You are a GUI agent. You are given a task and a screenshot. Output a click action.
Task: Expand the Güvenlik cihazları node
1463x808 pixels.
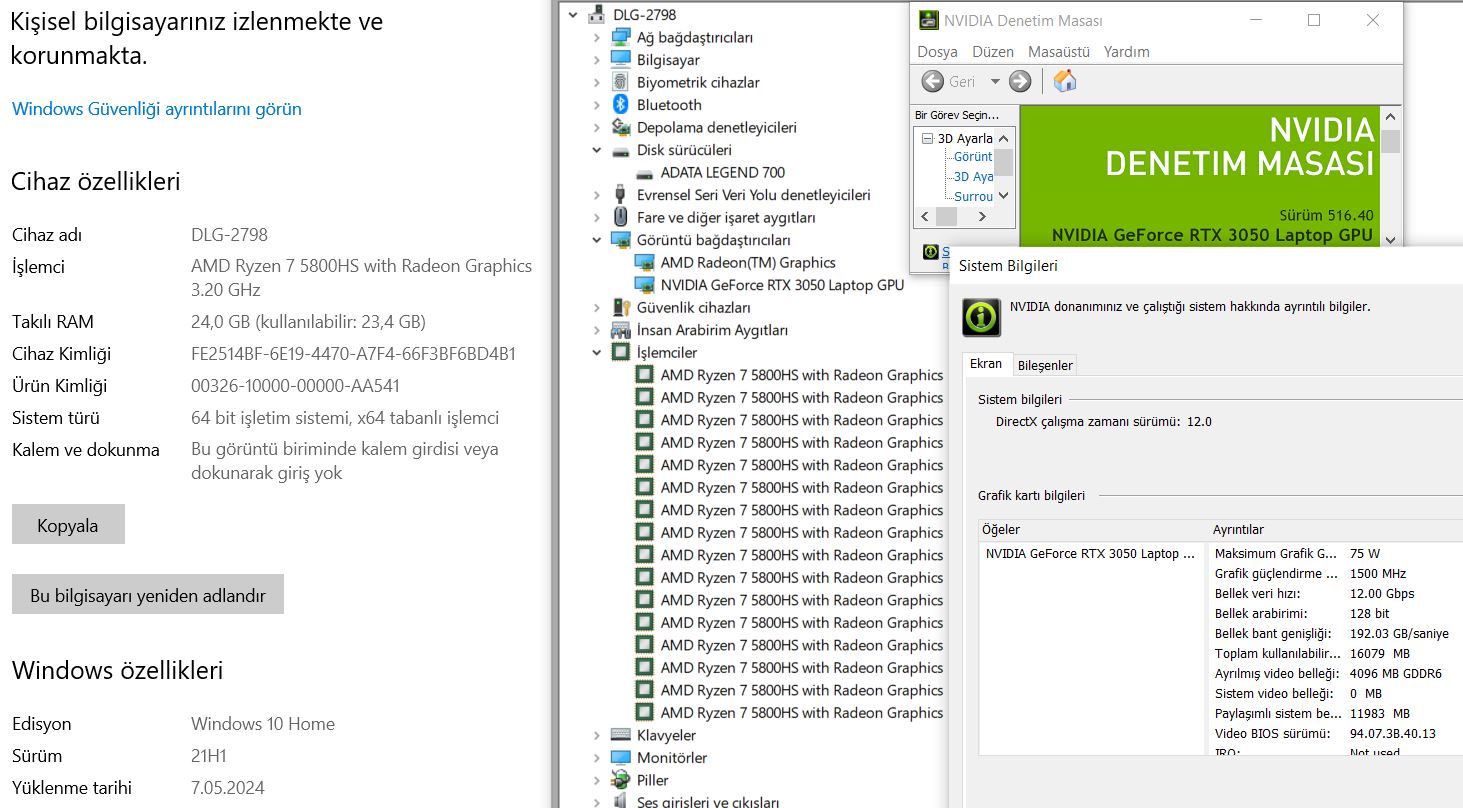click(597, 307)
